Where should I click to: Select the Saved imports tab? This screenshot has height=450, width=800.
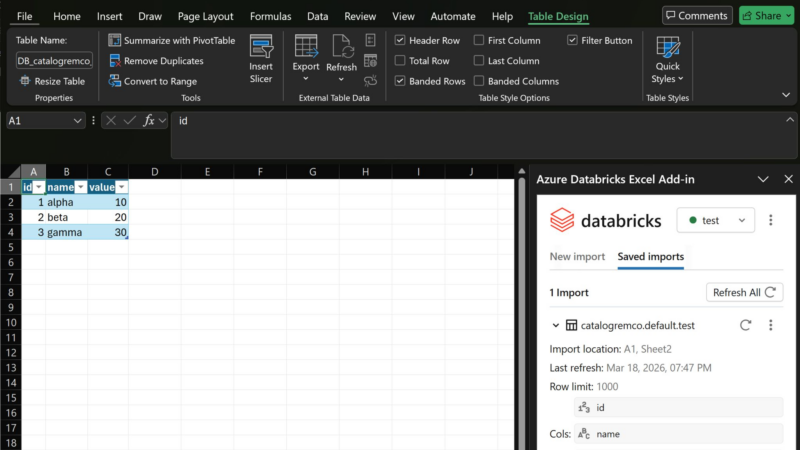(x=651, y=256)
